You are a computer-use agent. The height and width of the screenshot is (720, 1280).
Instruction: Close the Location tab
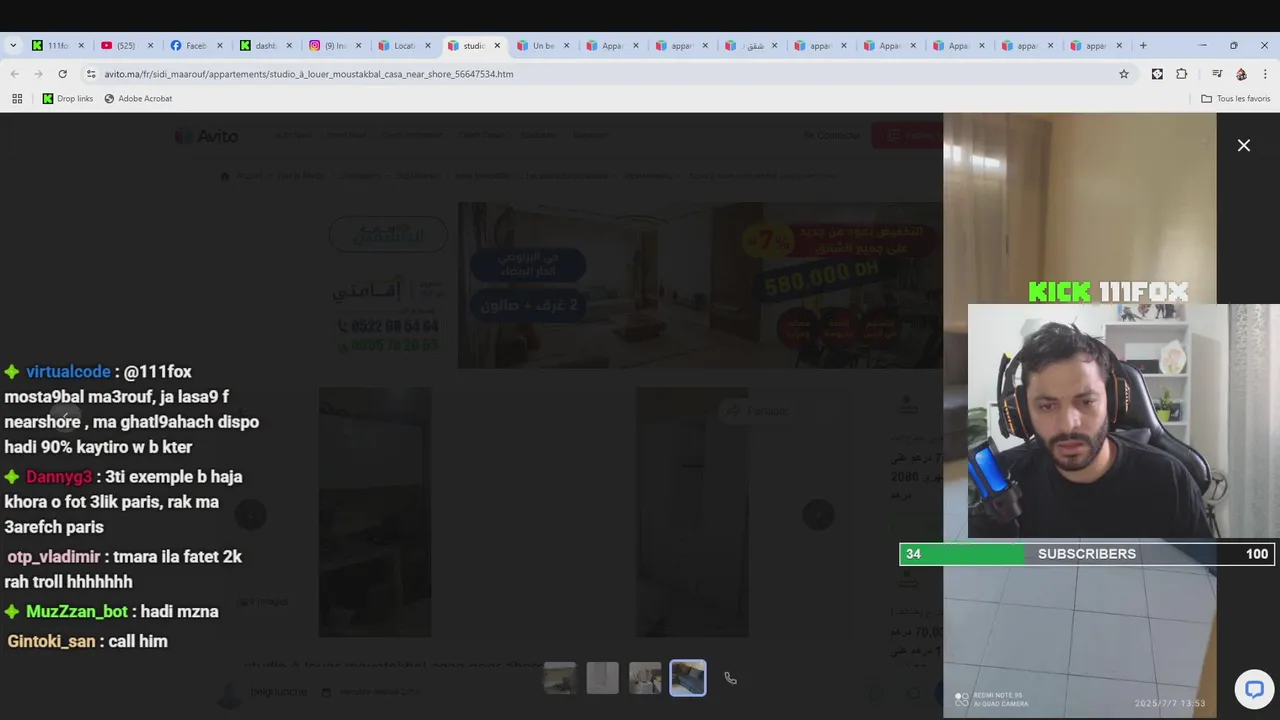(428, 45)
